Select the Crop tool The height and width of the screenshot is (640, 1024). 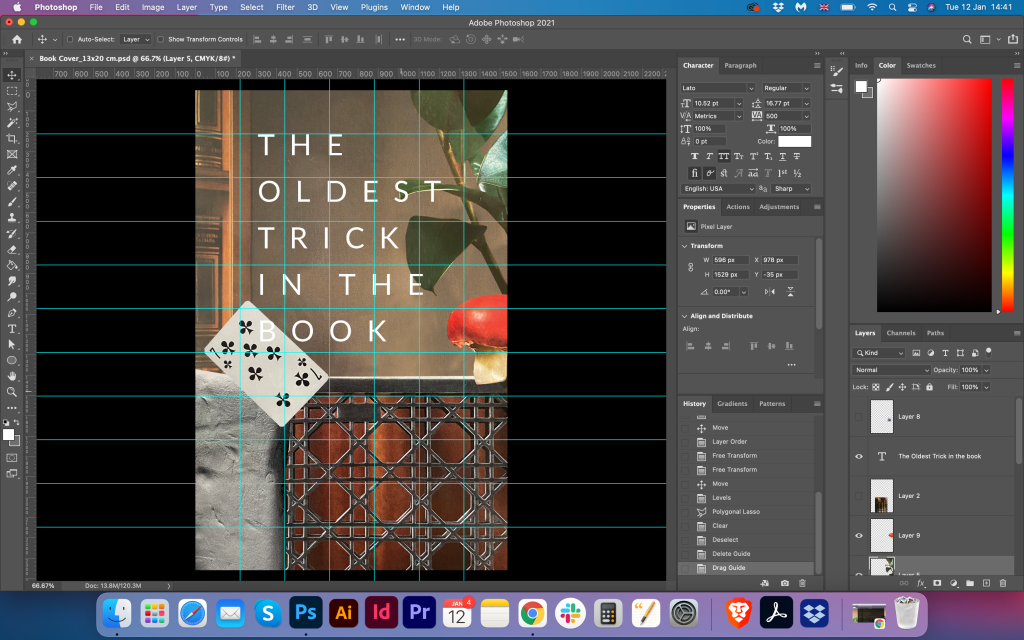12,138
